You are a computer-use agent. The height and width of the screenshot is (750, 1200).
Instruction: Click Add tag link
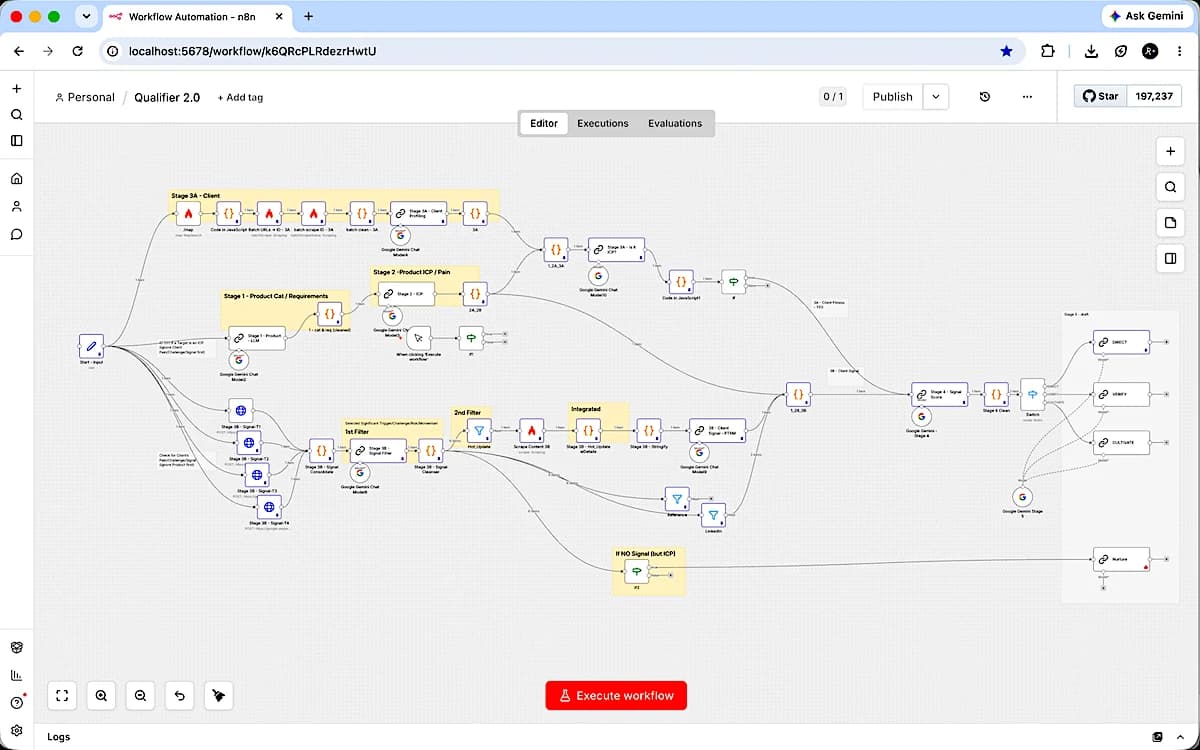[x=240, y=97]
